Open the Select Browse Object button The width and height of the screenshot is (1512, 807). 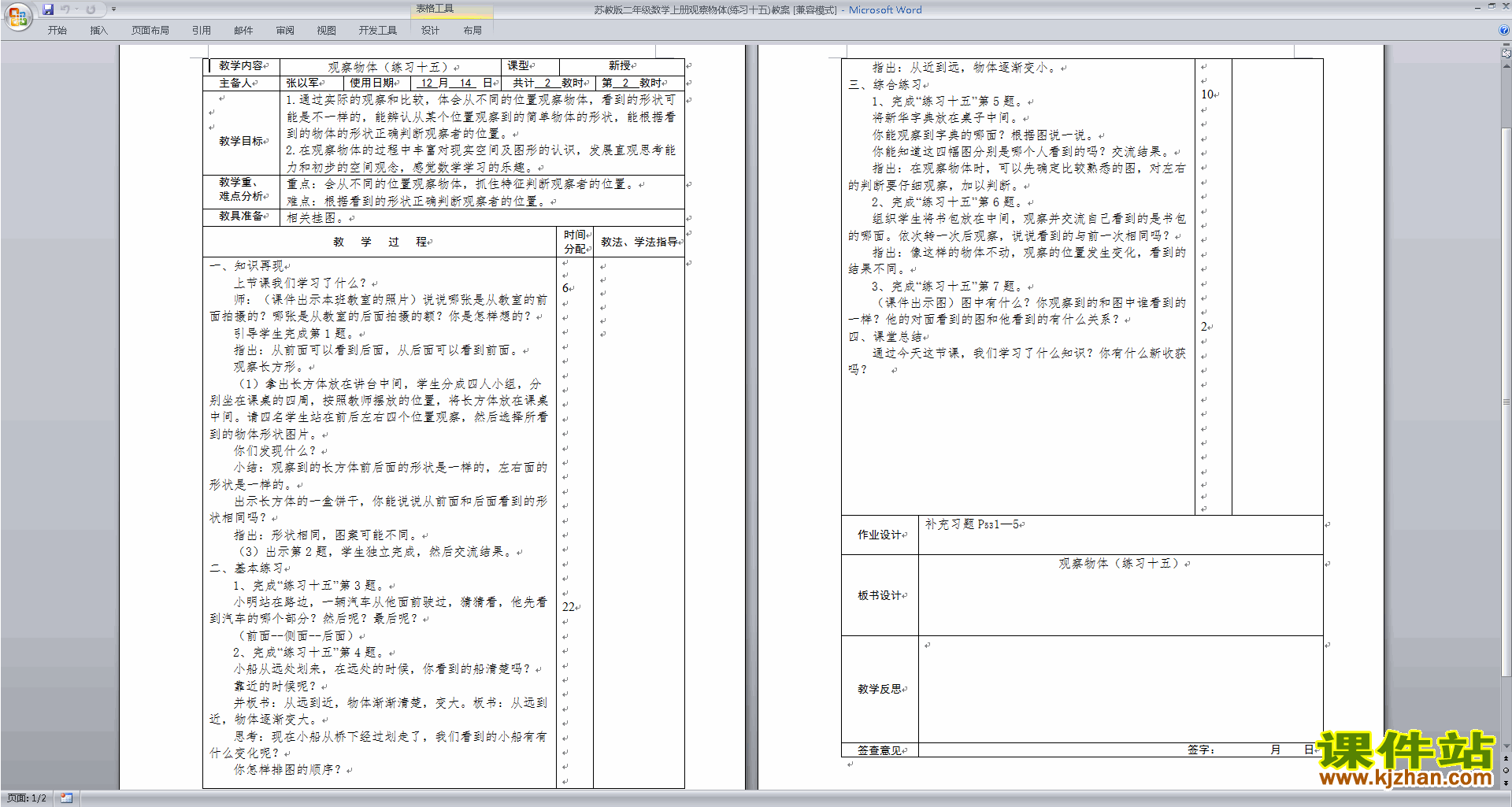click(1506, 770)
